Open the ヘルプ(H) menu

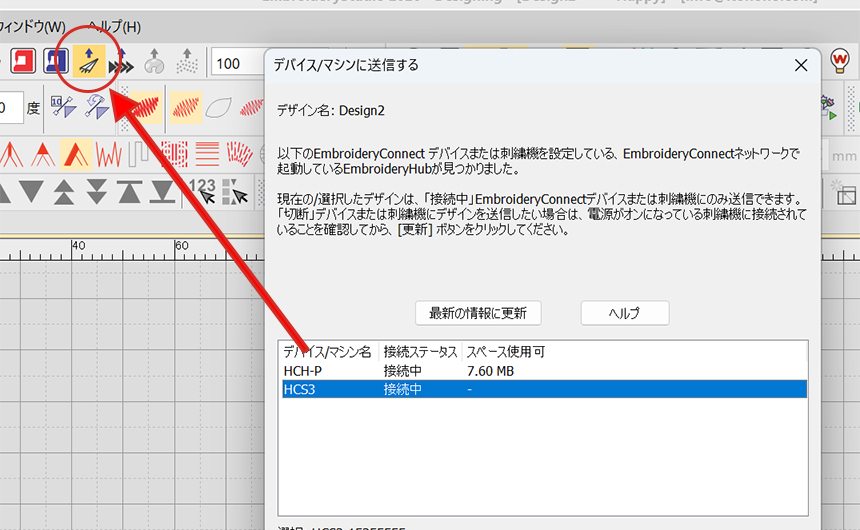115,26
